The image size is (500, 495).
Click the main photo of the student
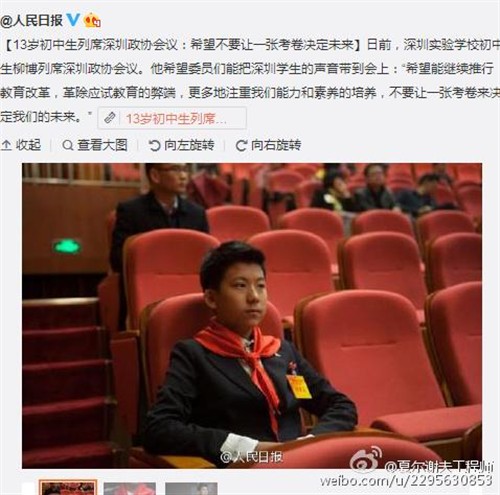point(252,316)
